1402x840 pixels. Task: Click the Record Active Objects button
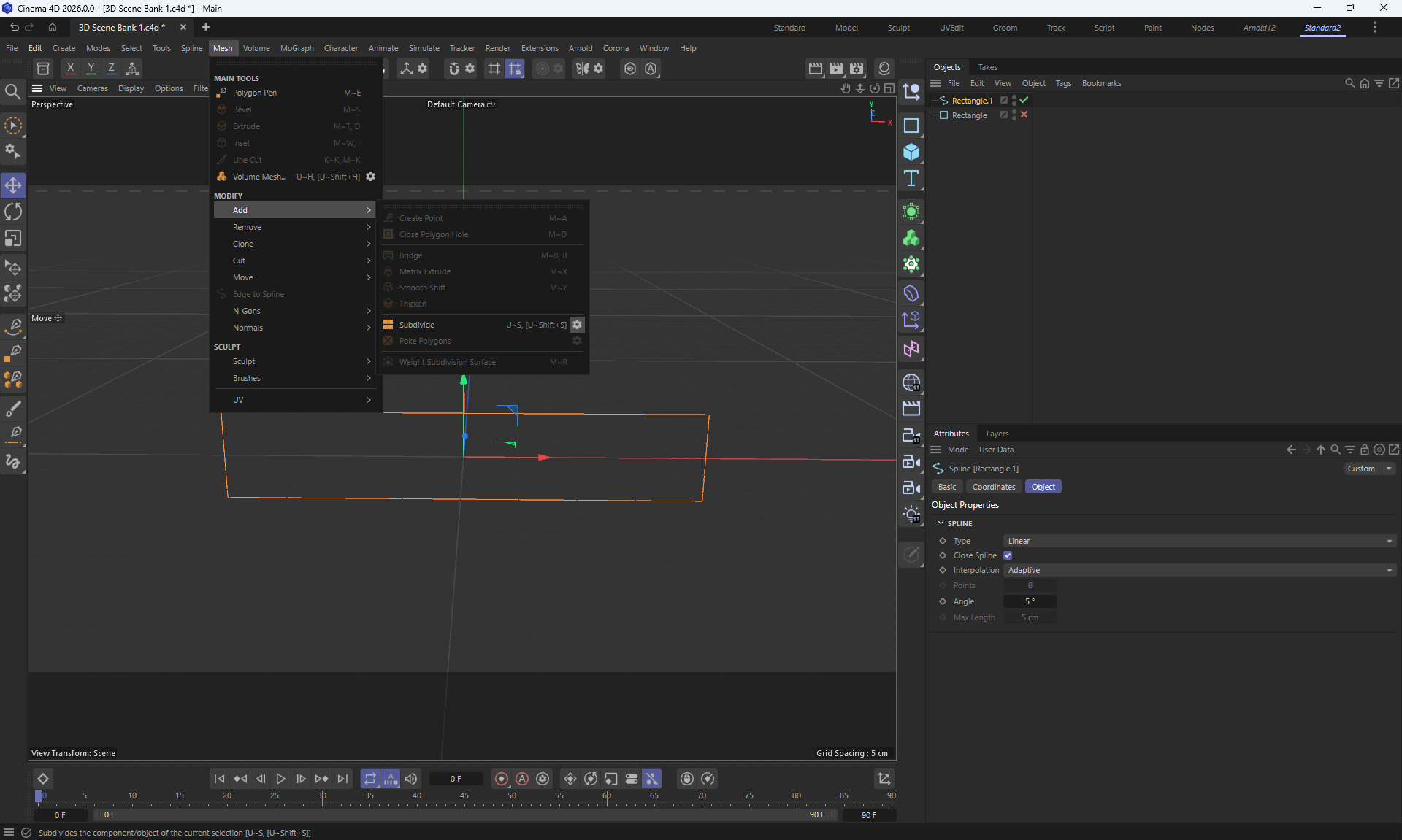click(x=501, y=779)
